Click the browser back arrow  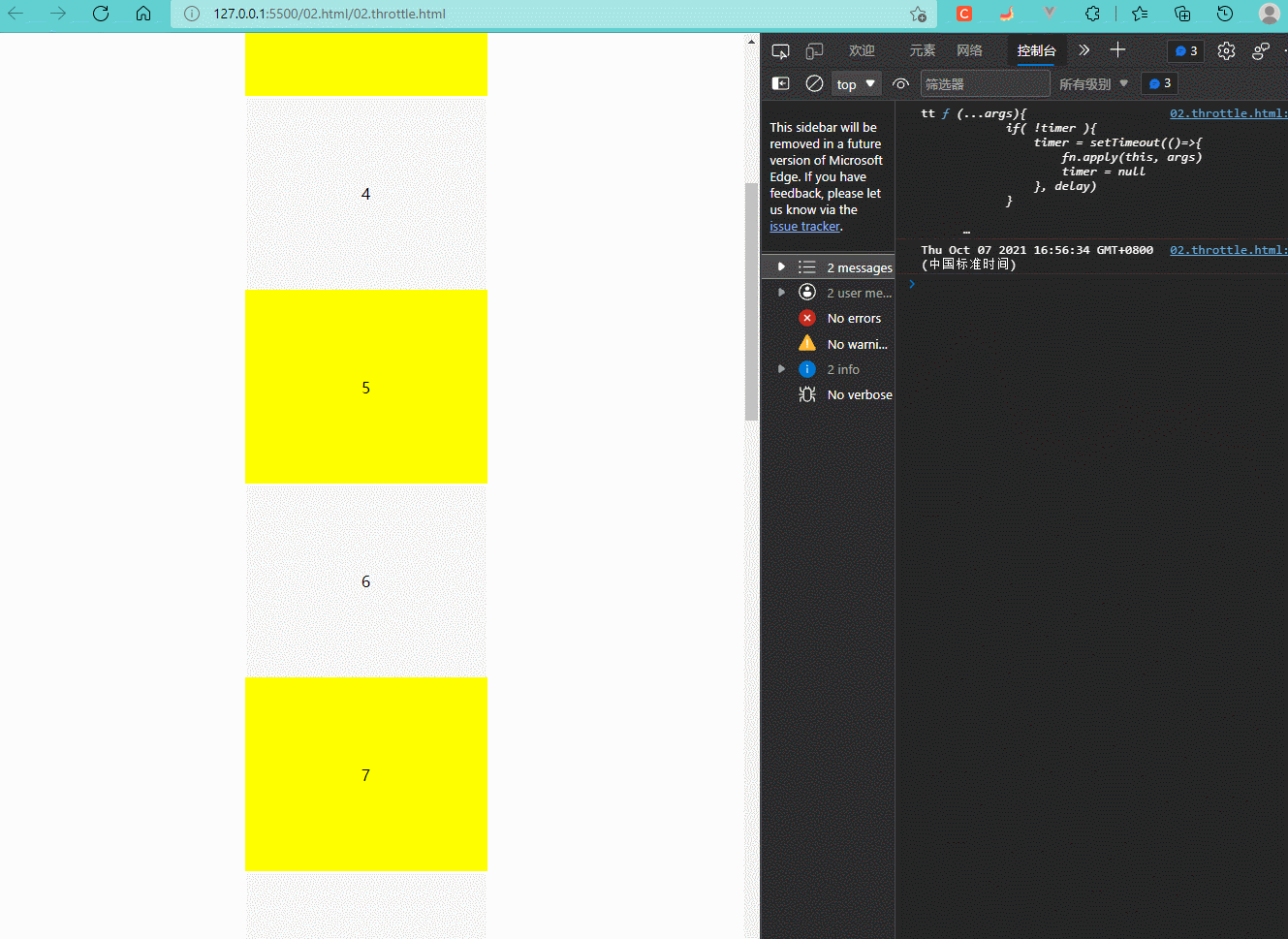(16, 14)
